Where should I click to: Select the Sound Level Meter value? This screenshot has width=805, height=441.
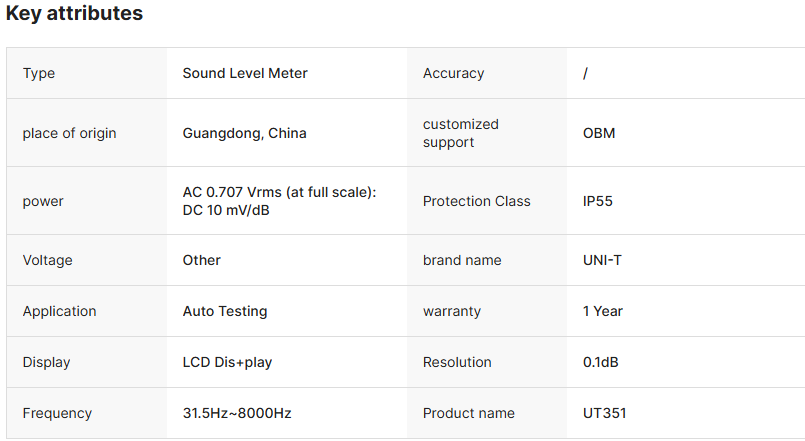click(x=245, y=73)
